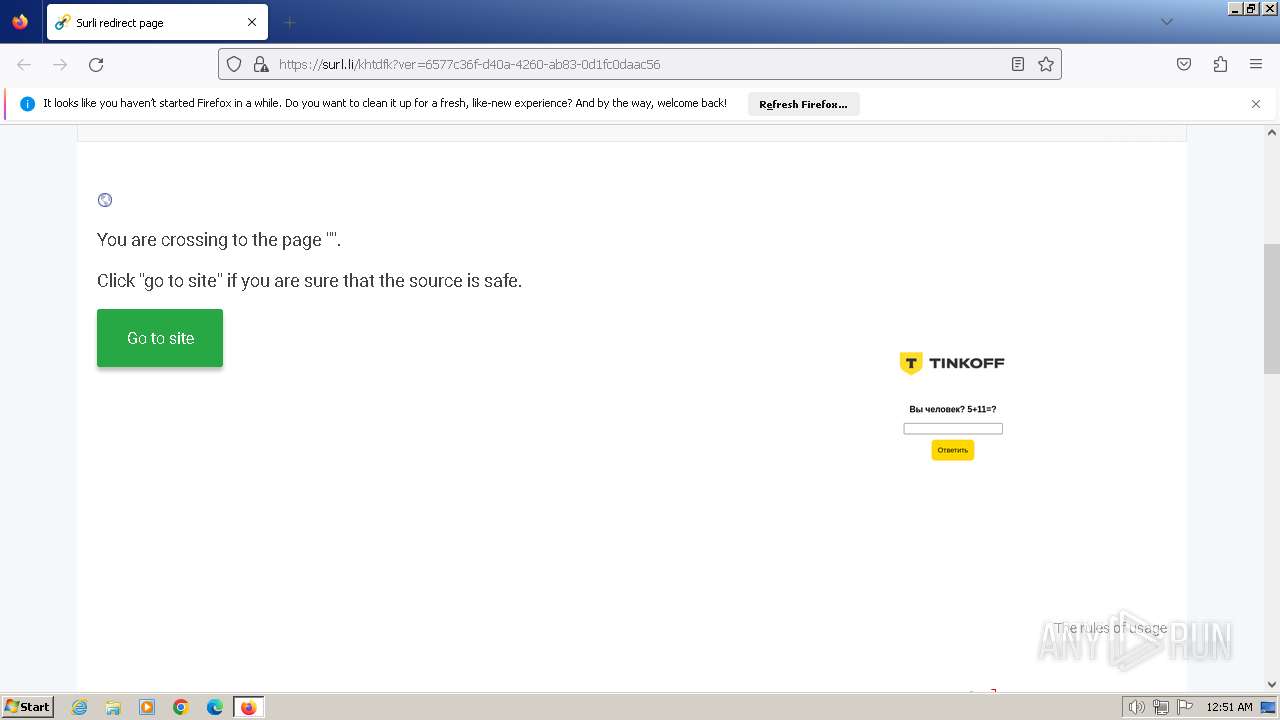Viewport: 1280px width, 720px height.
Task: Click the 12:51 AM clock
Action: click(x=1229, y=707)
